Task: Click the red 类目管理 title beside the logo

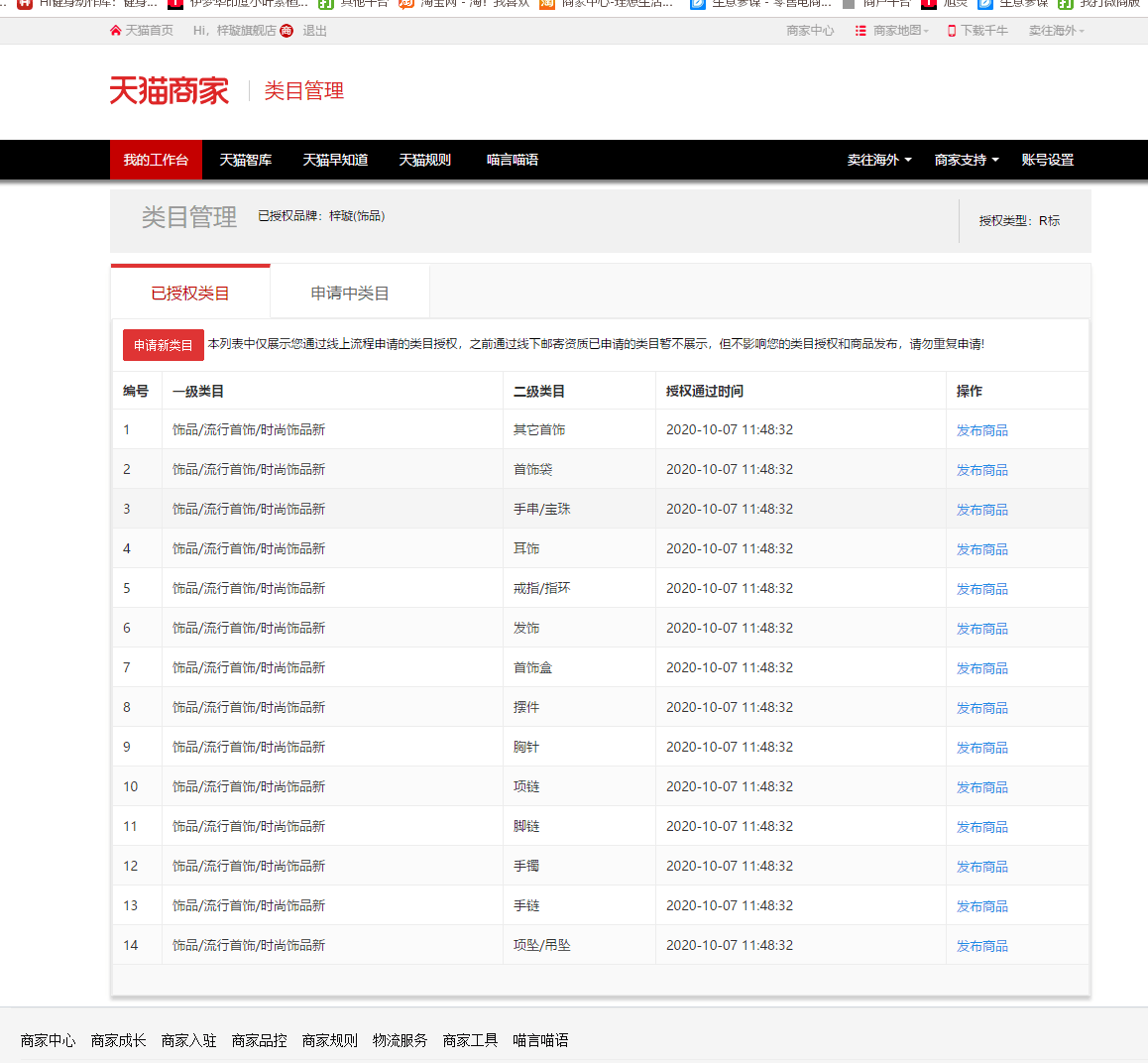Action: (x=303, y=91)
